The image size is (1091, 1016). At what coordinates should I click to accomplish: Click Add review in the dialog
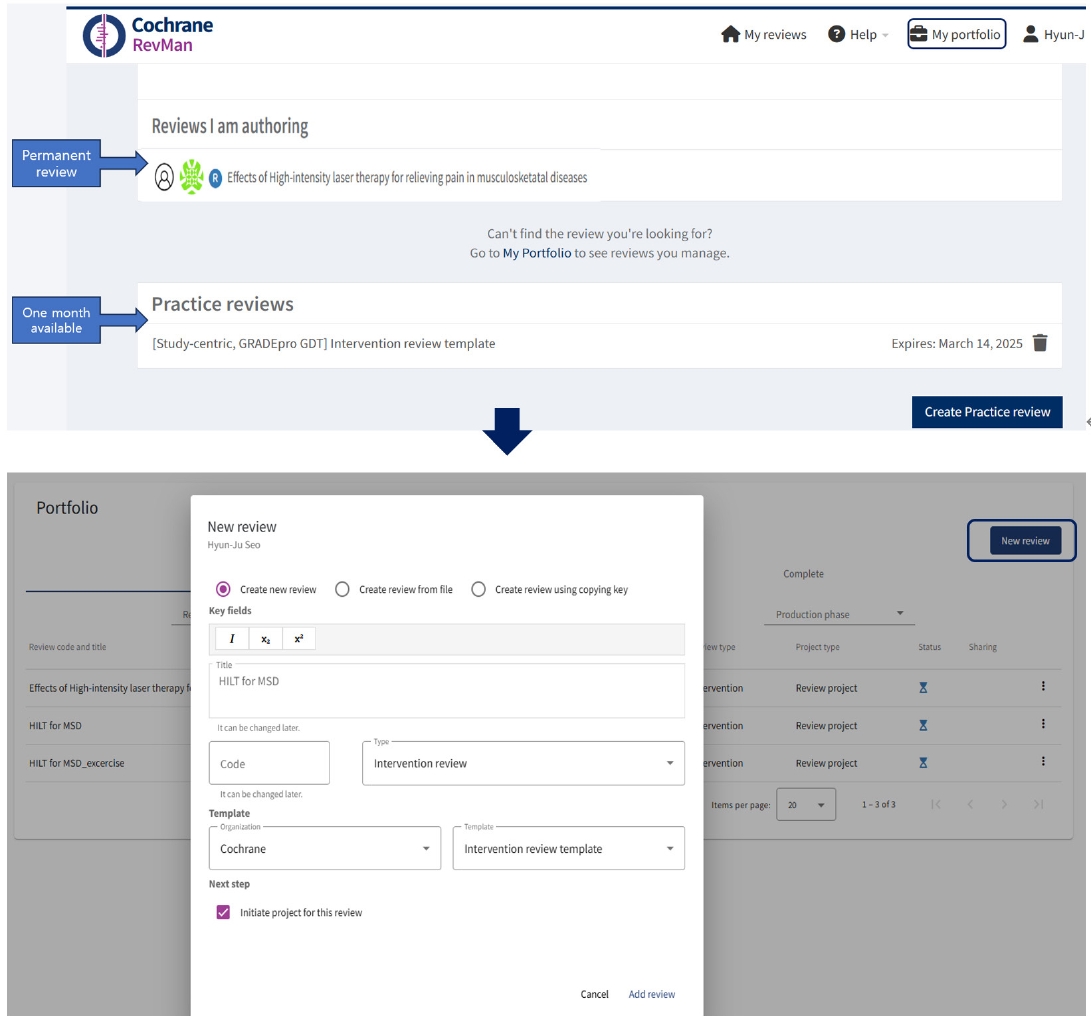coord(651,994)
